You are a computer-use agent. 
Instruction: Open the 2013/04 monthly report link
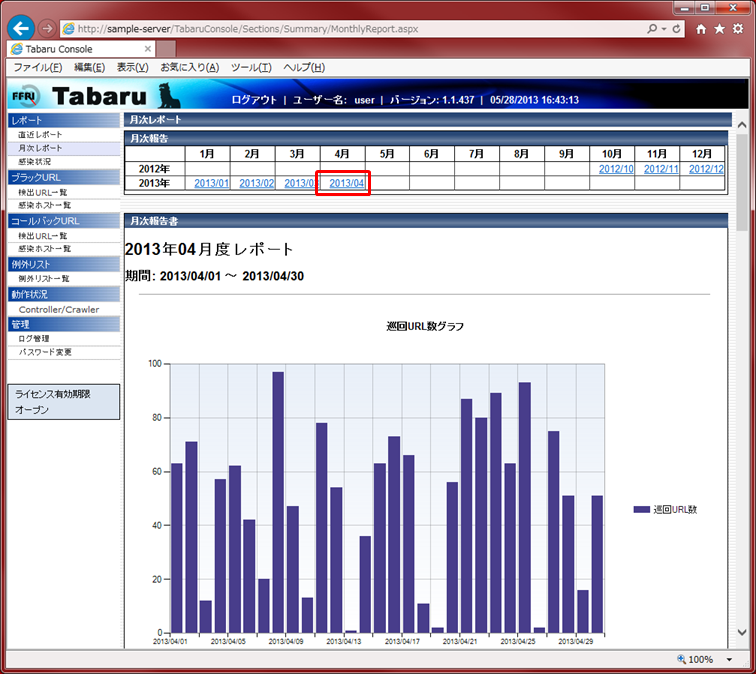coord(347,183)
